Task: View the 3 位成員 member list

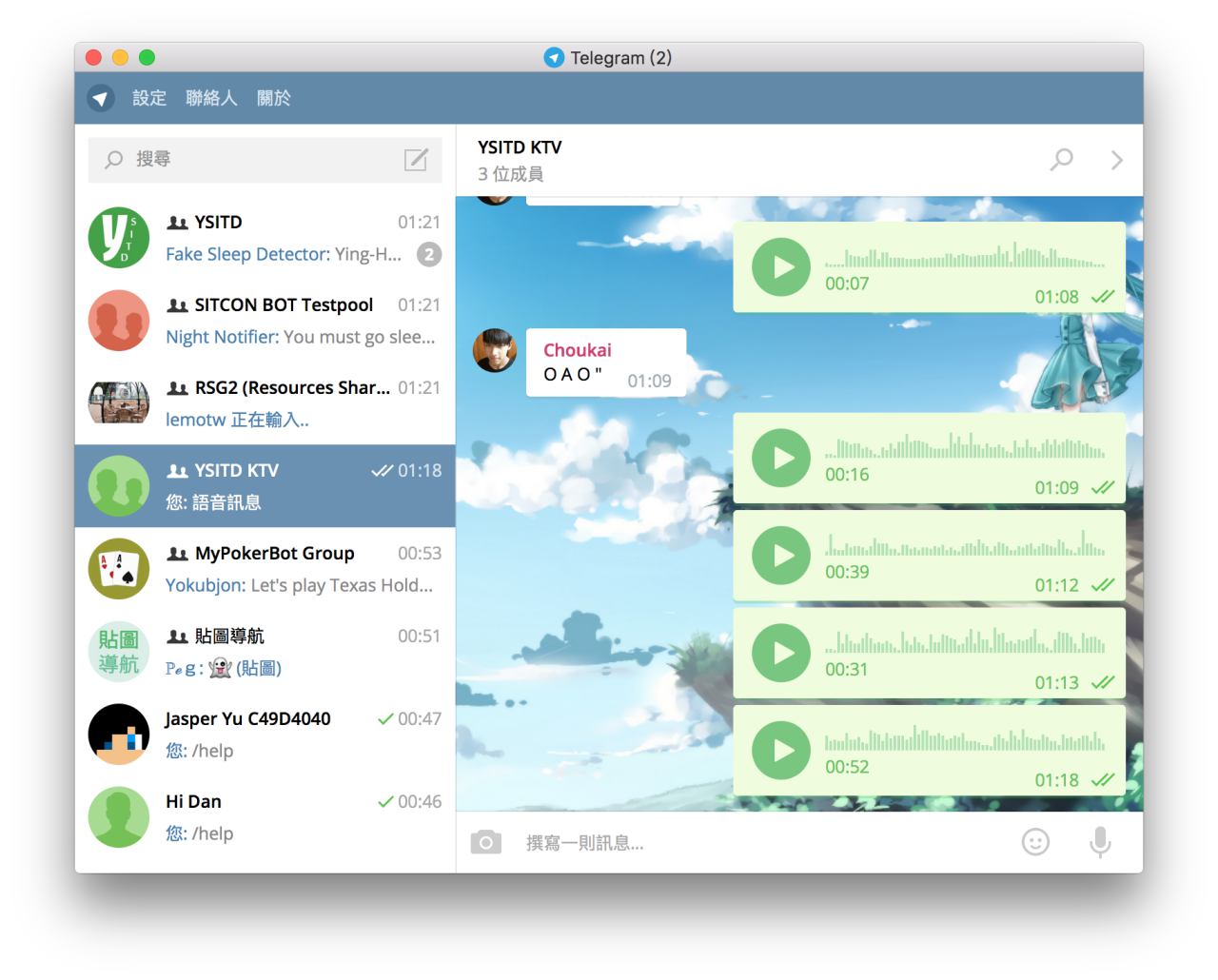Action: (511, 174)
